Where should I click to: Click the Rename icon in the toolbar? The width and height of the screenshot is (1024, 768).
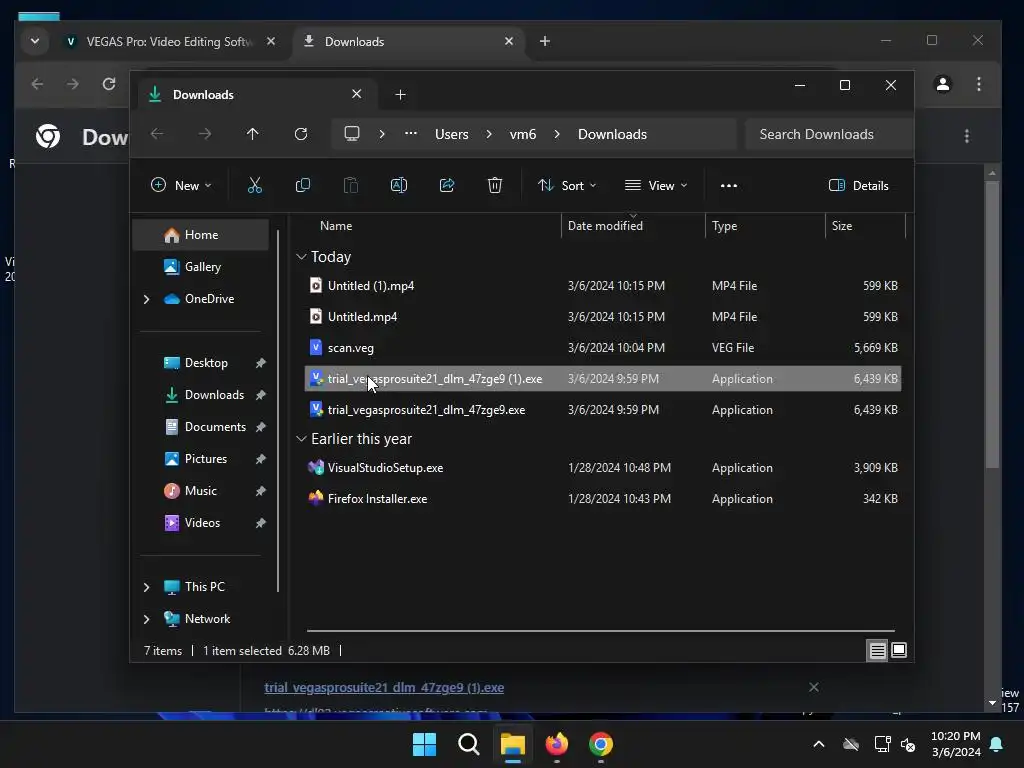(398, 185)
